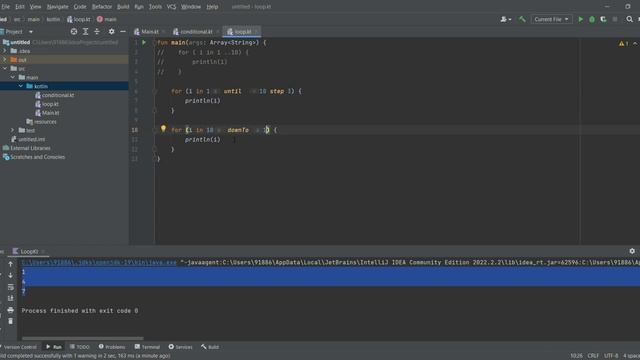Image resolution: width=640 pixels, height=360 pixels.
Task: Click gutter run arrow beside fun main
Action: point(144,42)
